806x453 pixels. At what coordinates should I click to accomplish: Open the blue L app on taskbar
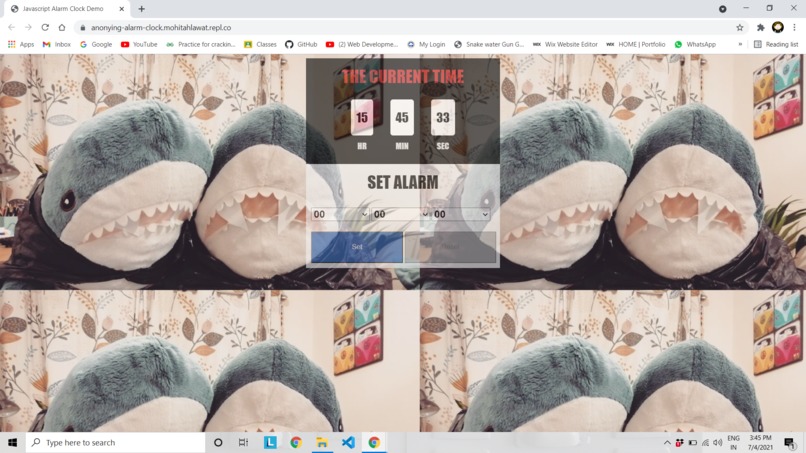[x=270, y=442]
